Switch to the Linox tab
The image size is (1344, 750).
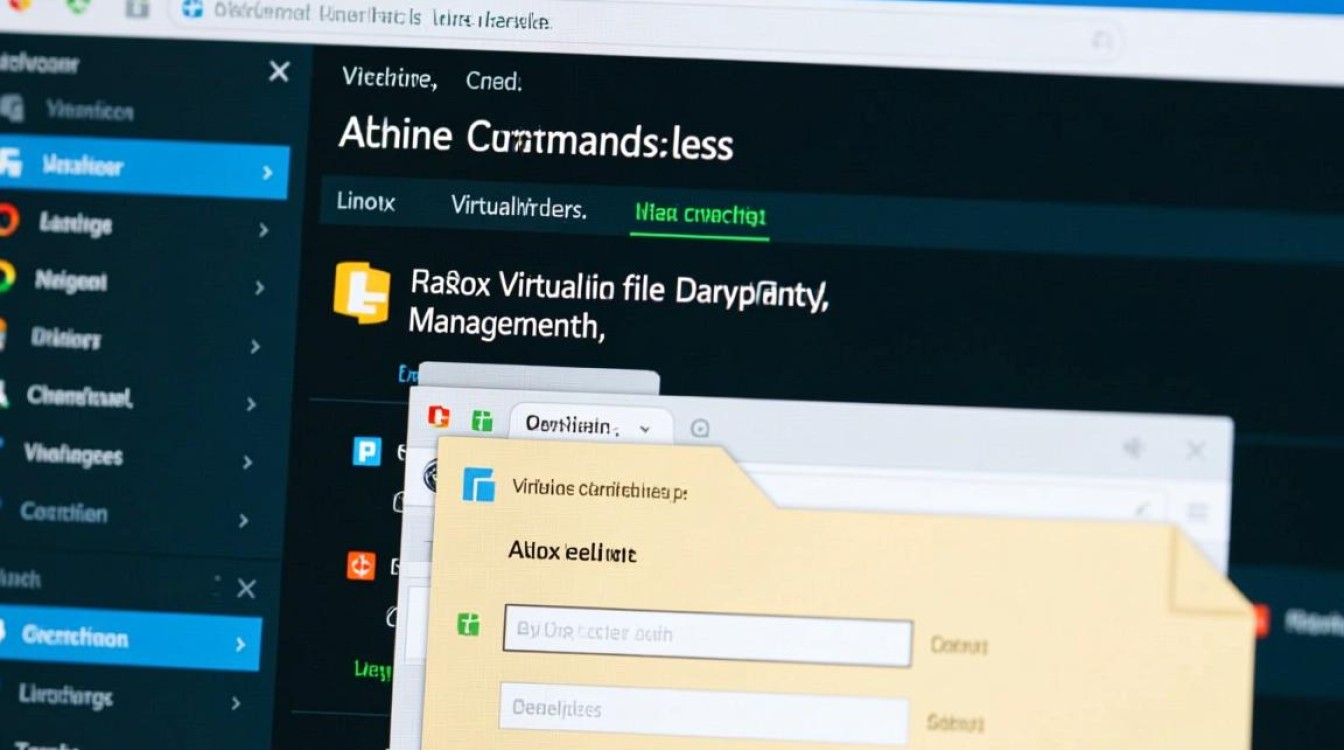[366, 204]
